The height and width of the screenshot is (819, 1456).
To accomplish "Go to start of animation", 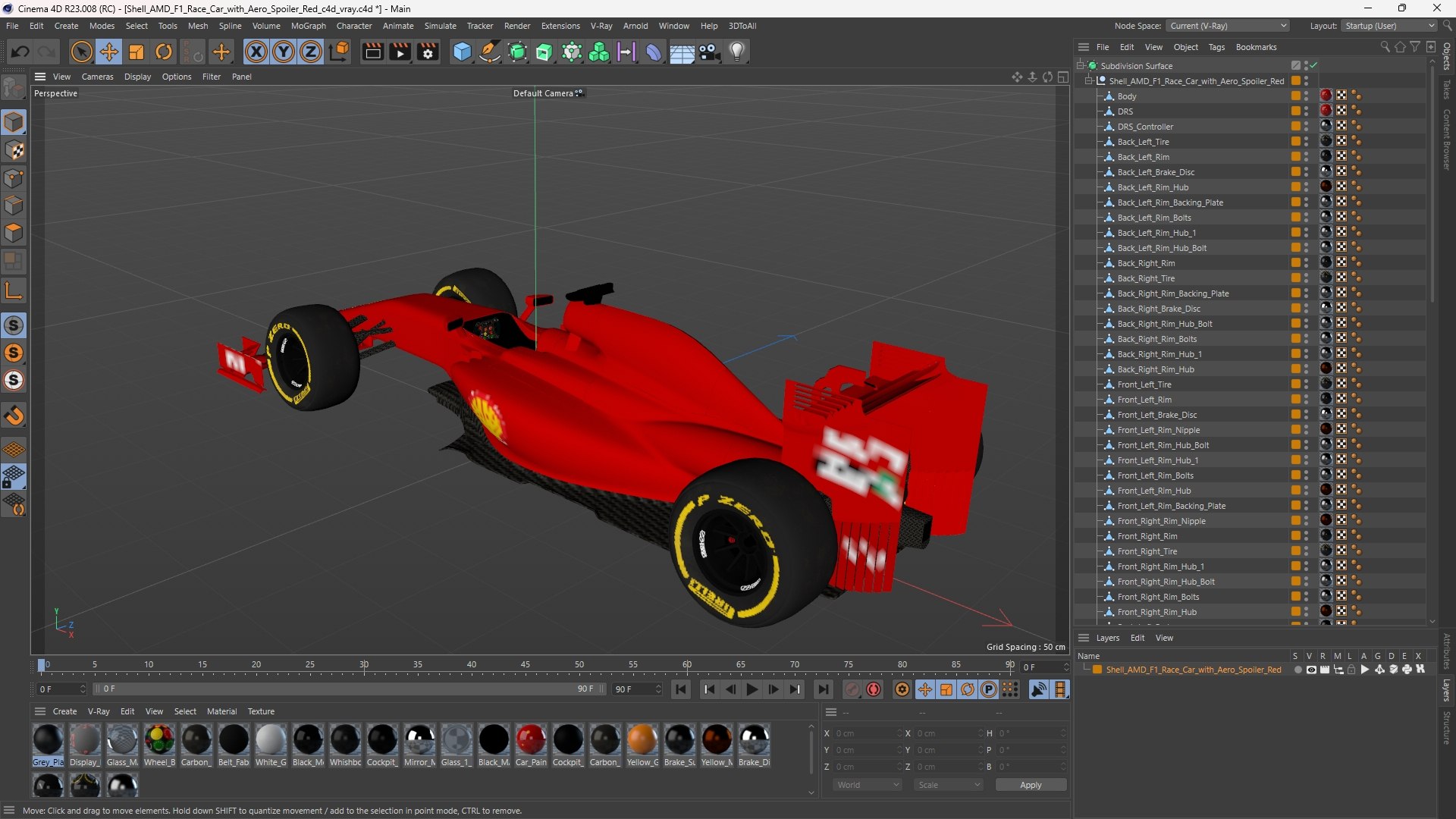I will coord(681,689).
